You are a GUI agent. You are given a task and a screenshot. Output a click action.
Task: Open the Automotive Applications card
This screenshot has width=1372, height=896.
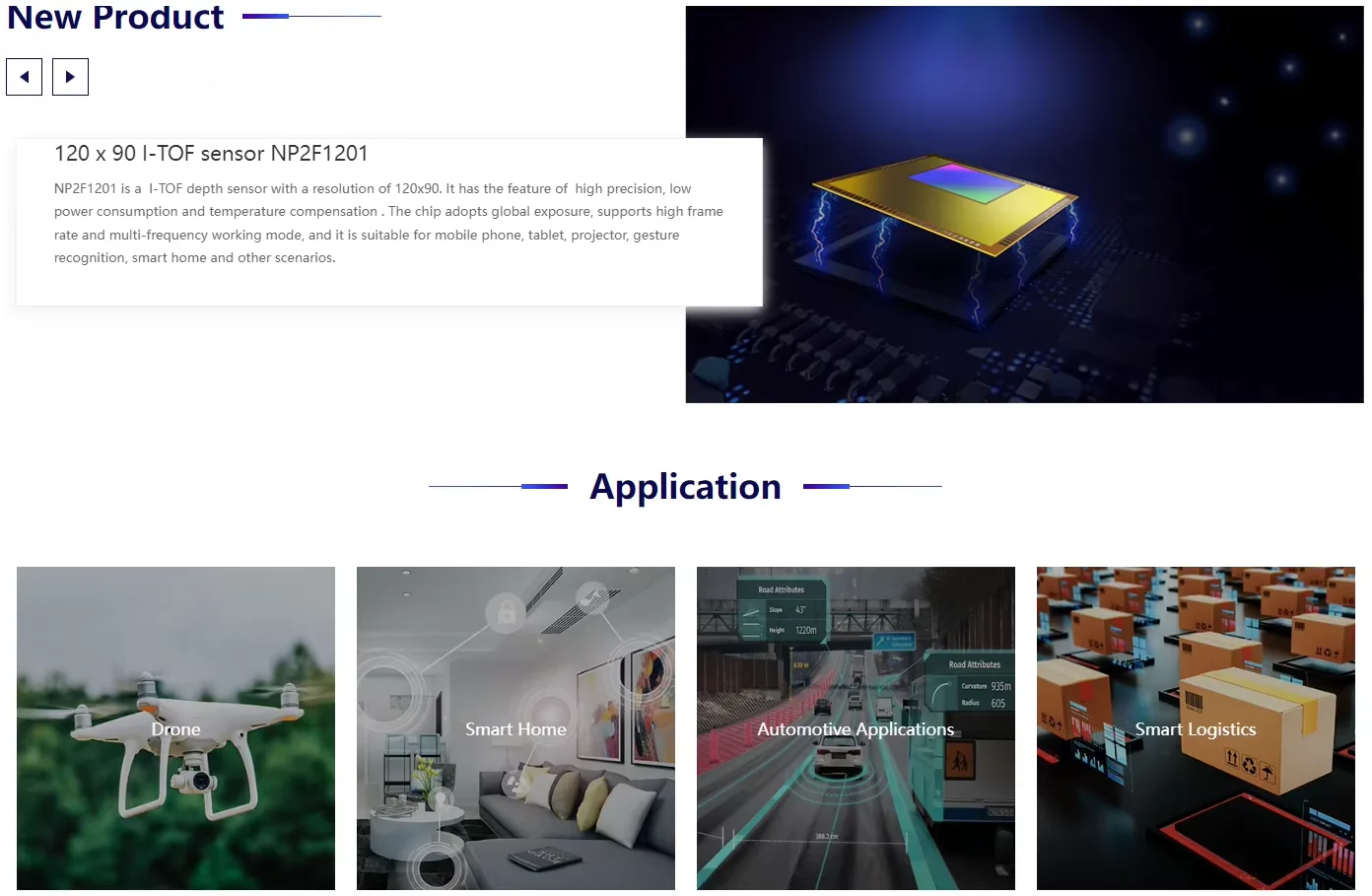pyautogui.click(x=856, y=728)
